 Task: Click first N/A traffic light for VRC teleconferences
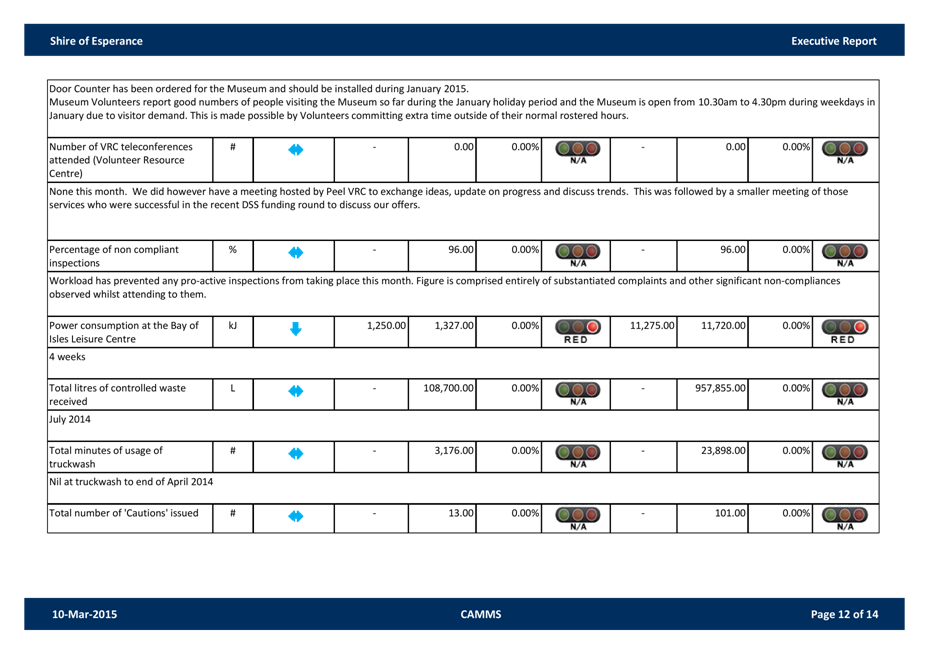577,151
